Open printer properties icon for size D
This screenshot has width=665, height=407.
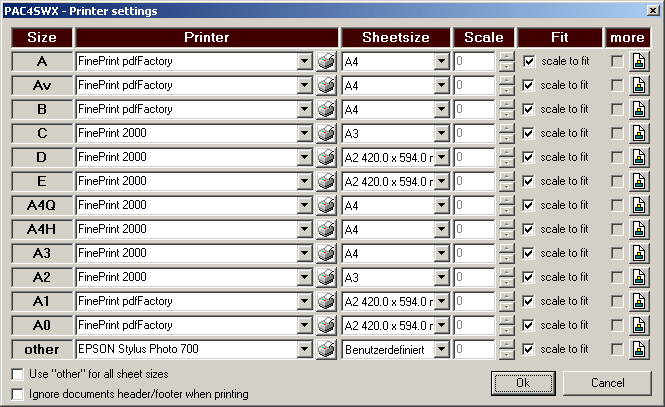pyautogui.click(x=326, y=158)
